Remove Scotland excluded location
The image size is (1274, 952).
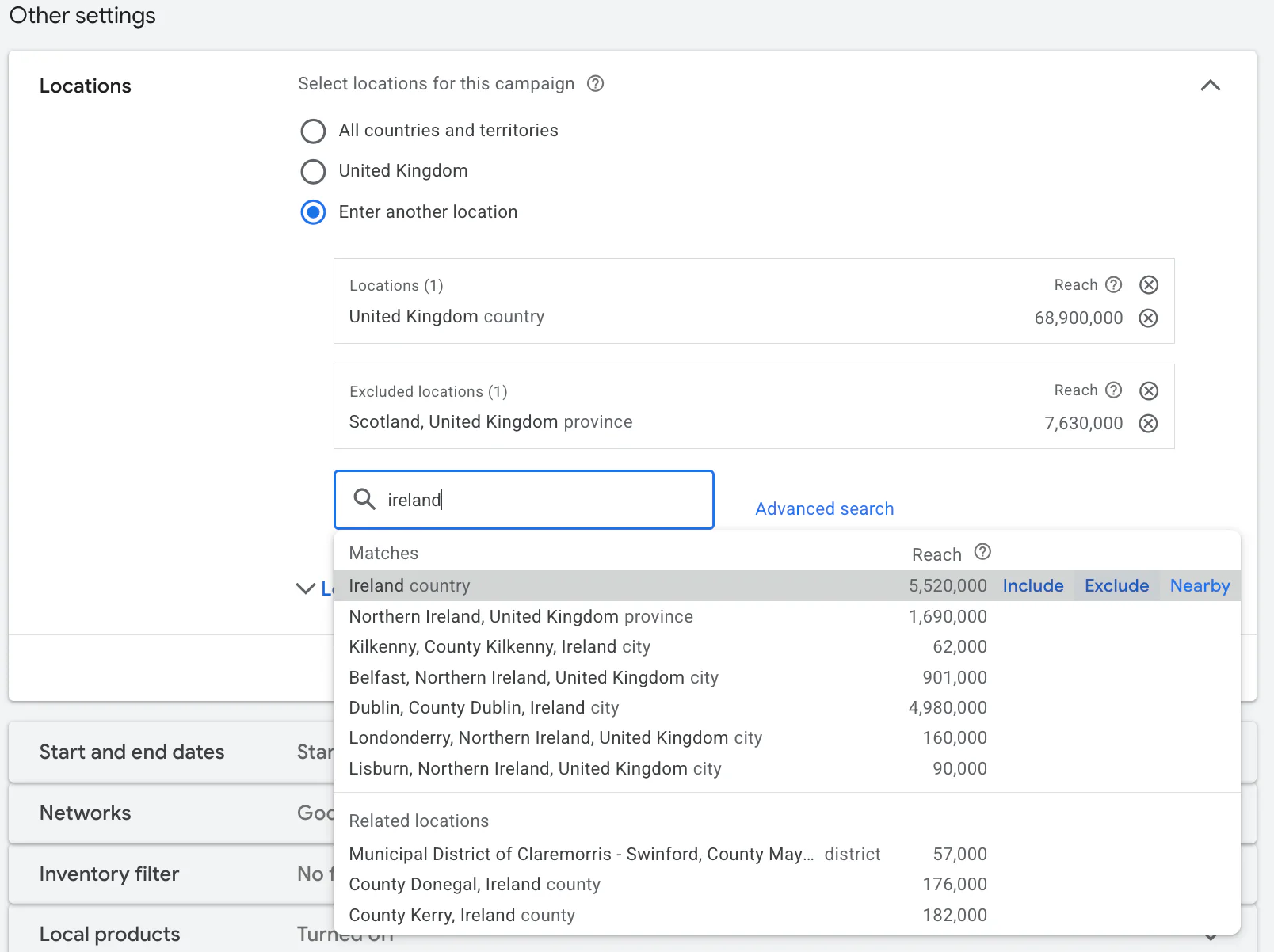[1149, 423]
